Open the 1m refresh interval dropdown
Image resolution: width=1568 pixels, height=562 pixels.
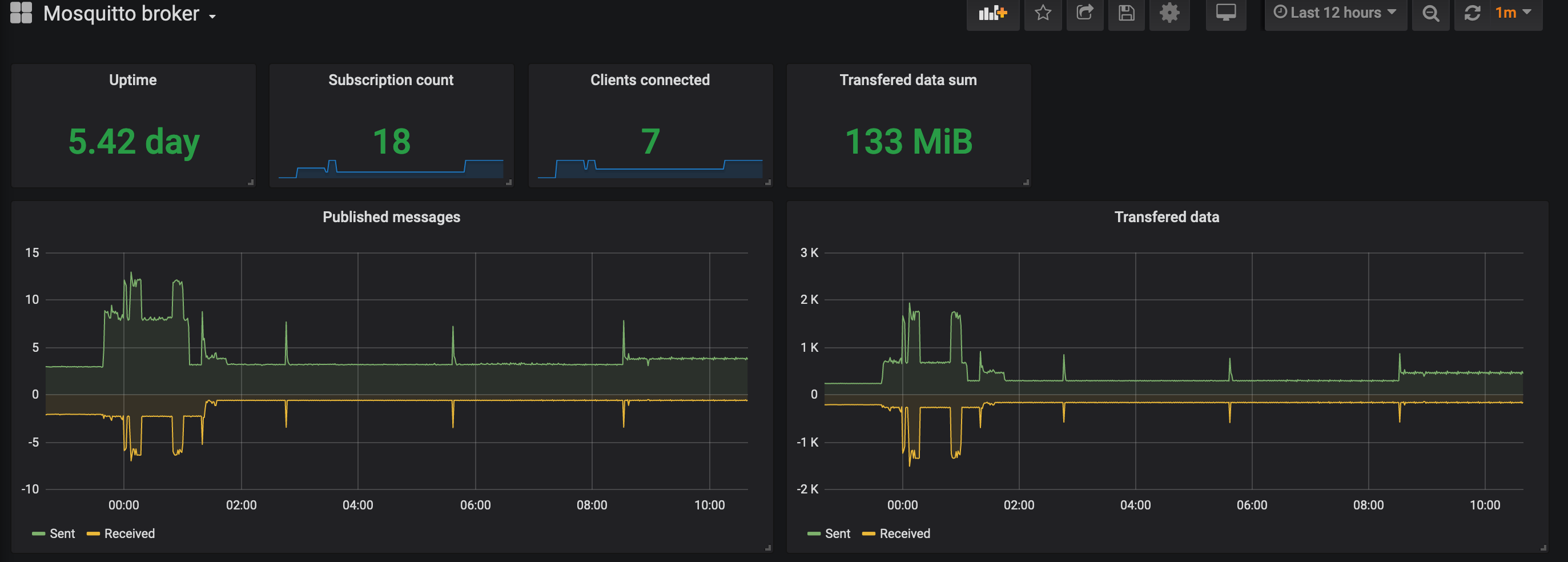pos(1513,13)
